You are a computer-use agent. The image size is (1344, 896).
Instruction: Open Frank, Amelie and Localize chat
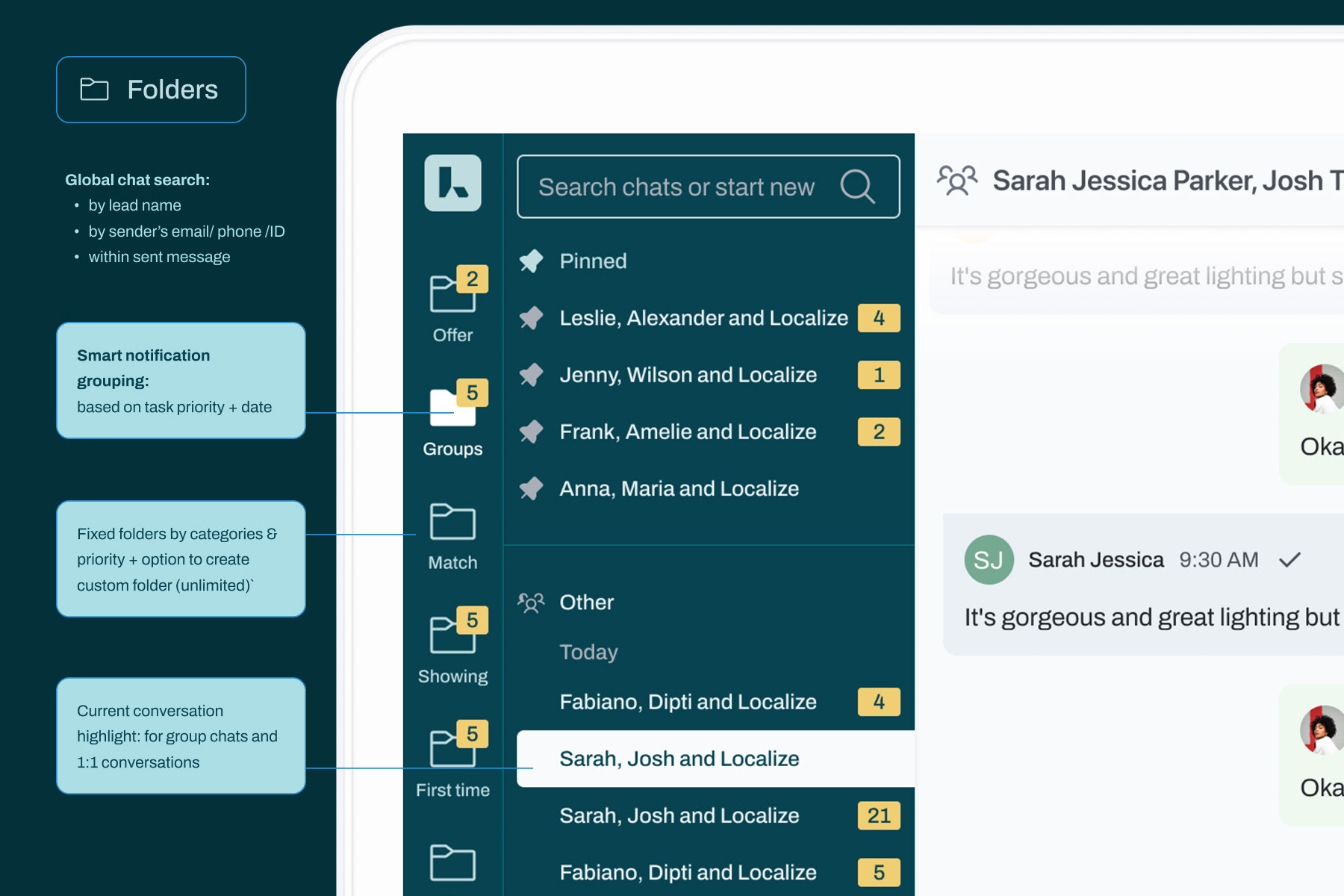tap(709, 431)
